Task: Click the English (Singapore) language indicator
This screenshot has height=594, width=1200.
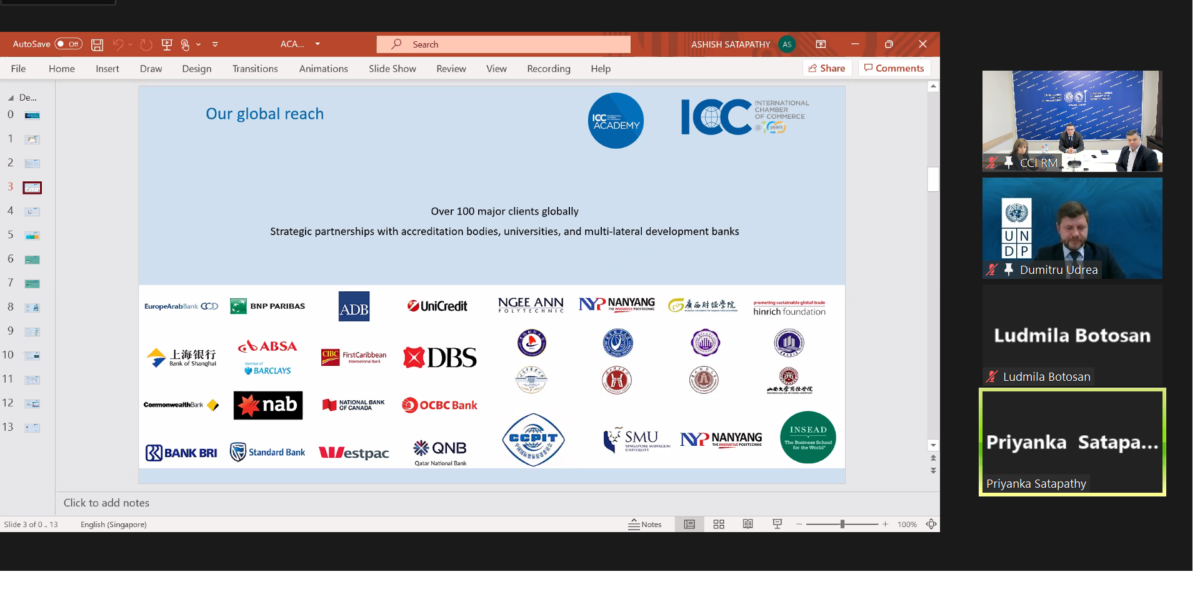Action: pos(114,524)
